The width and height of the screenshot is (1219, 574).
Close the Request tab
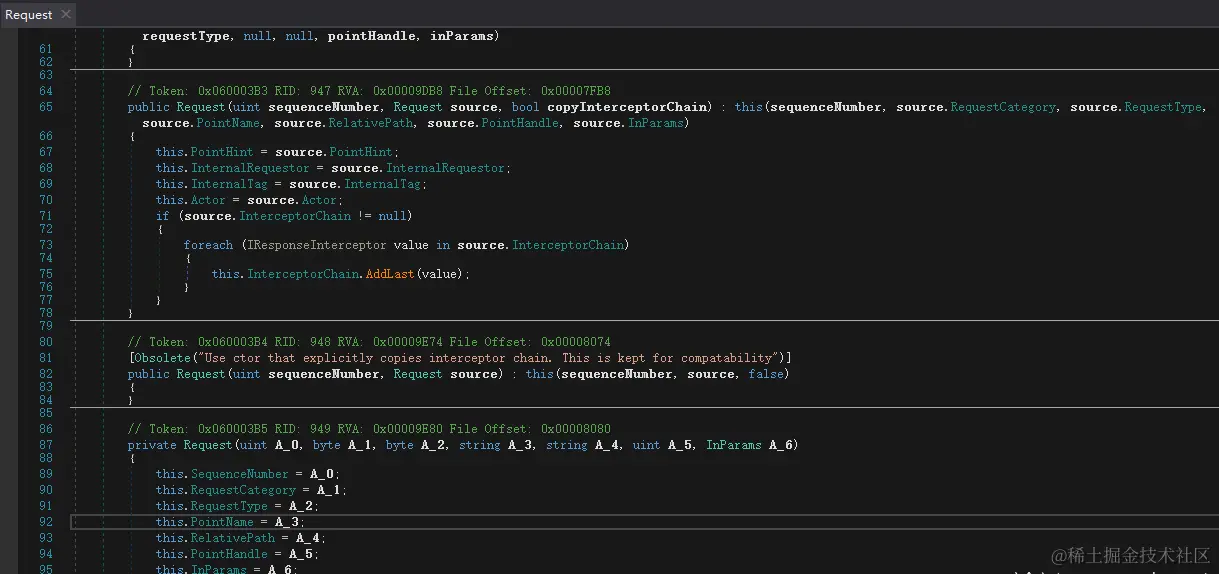click(x=65, y=14)
